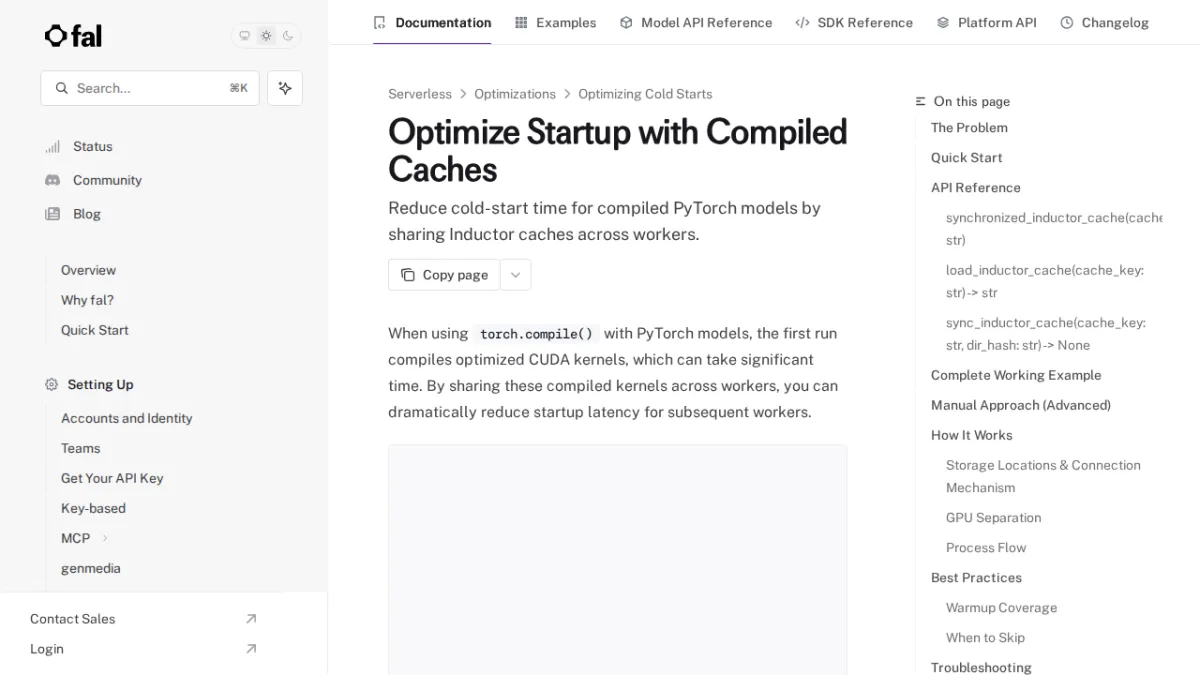Select the Platform API tab
The width and height of the screenshot is (1200, 675).
pos(986,22)
